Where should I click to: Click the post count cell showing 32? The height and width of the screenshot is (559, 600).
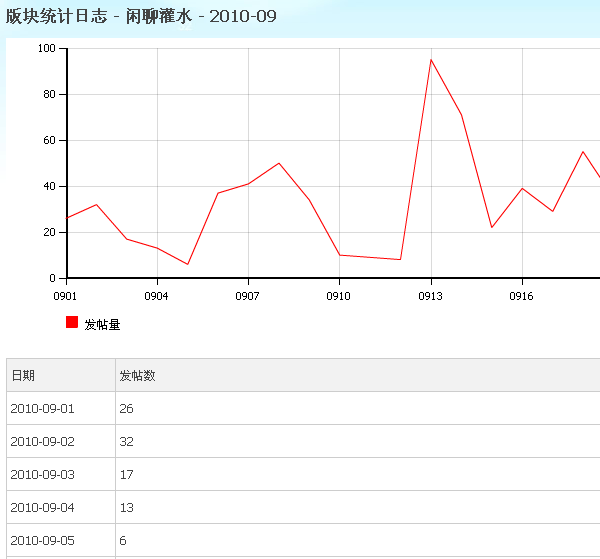coord(126,441)
